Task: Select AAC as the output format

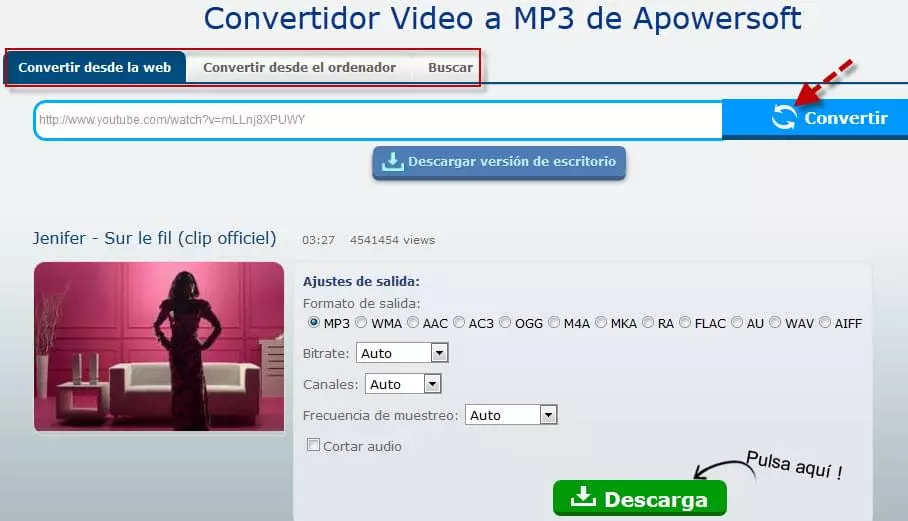Action: click(x=413, y=323)
